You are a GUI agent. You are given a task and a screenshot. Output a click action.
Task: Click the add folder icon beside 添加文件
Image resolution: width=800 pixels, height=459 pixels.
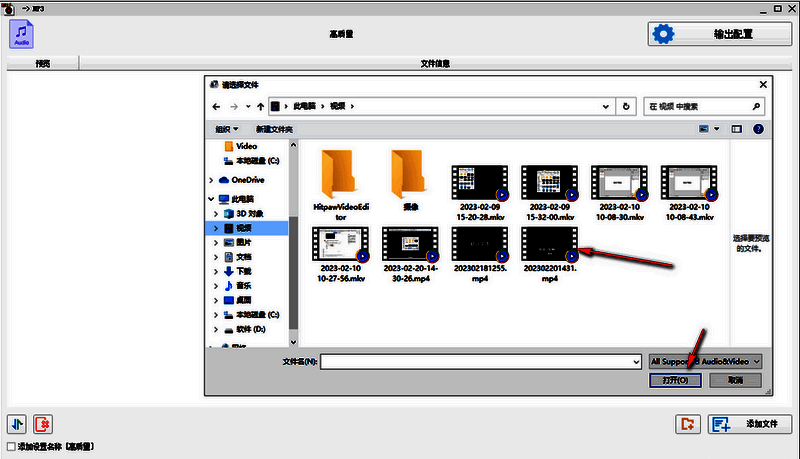[x=686, y=424]
